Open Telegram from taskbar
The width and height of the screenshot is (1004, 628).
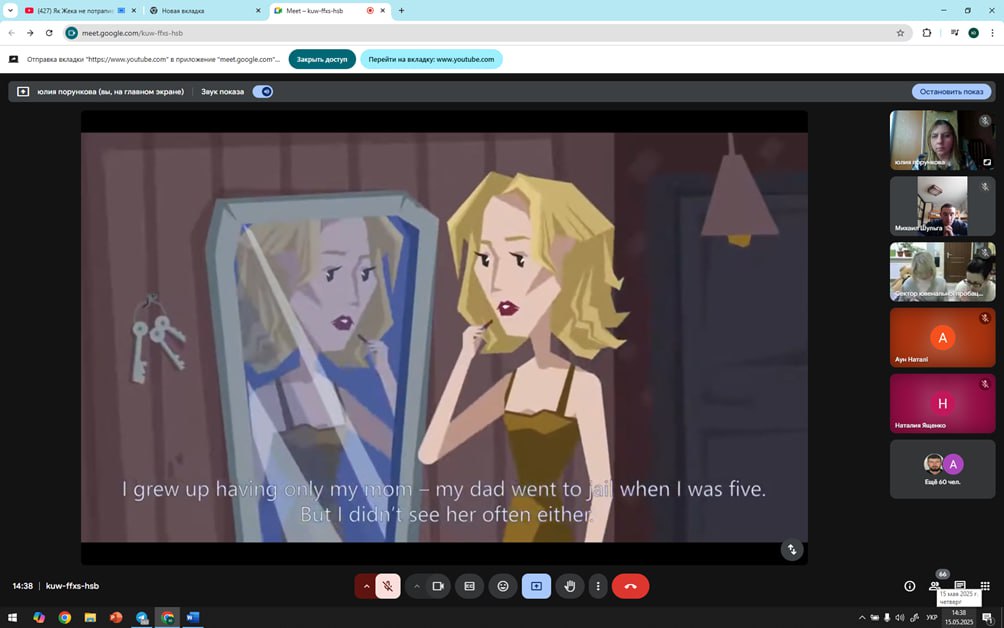tap(142, 617)
